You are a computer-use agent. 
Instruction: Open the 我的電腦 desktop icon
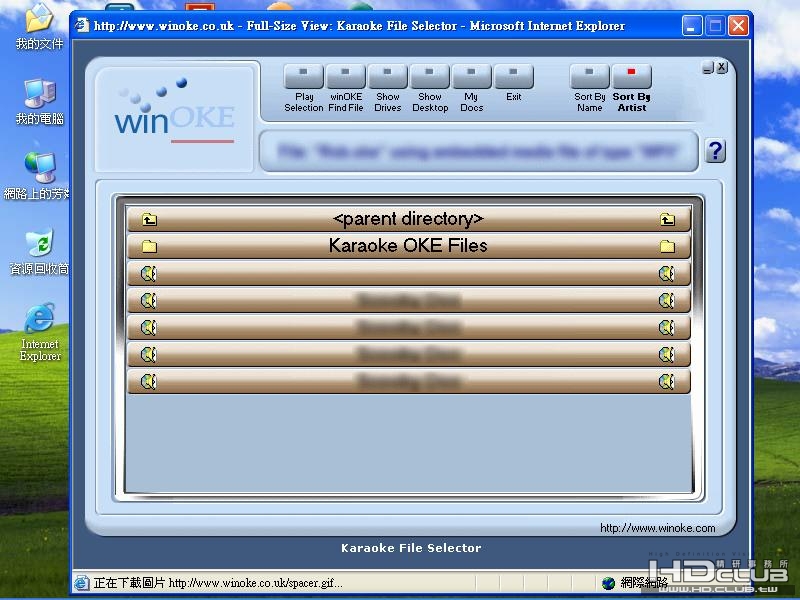pyautogui.click(x=39, y=101)
